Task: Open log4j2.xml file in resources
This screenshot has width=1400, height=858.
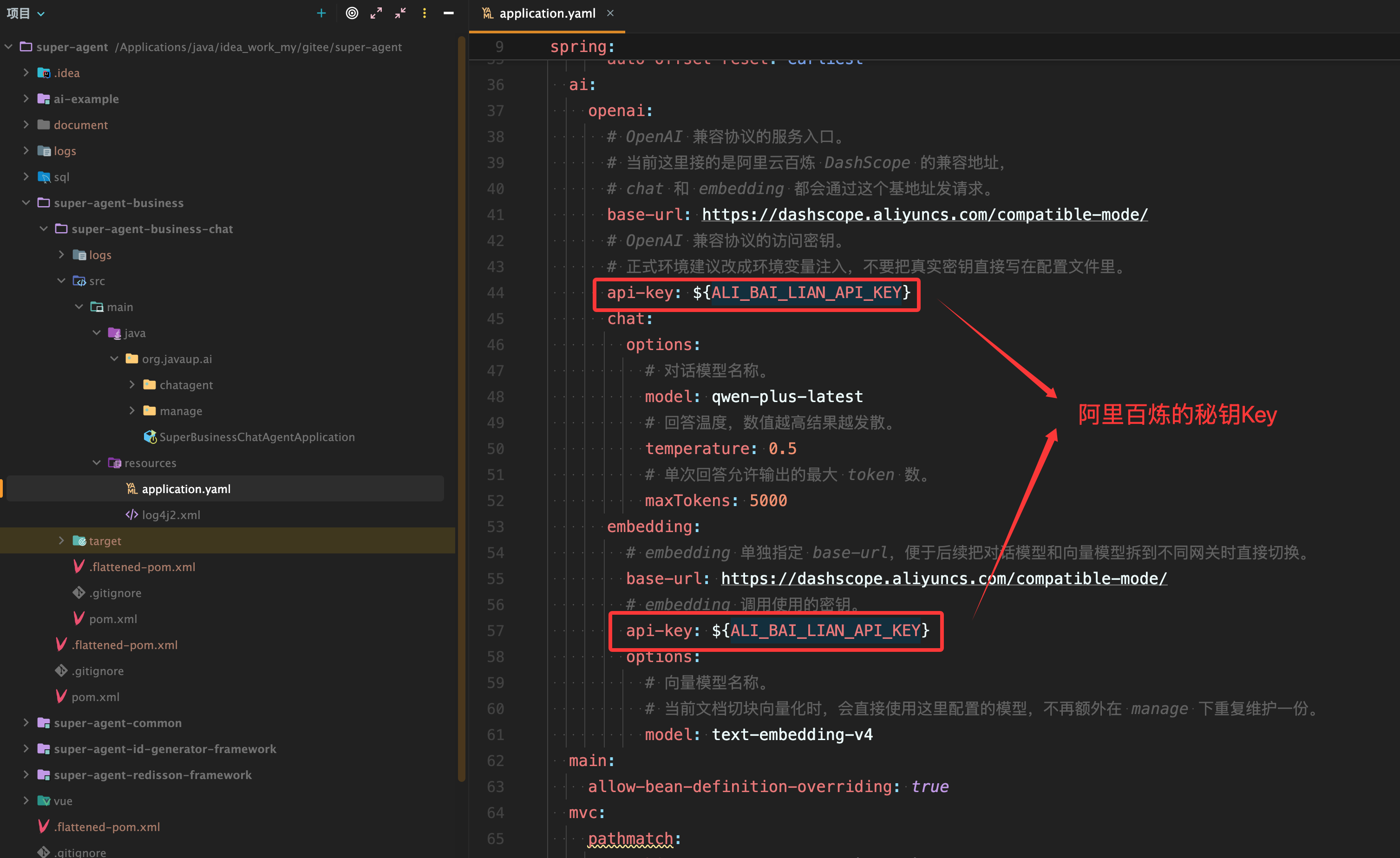Action: pos(170,514)
